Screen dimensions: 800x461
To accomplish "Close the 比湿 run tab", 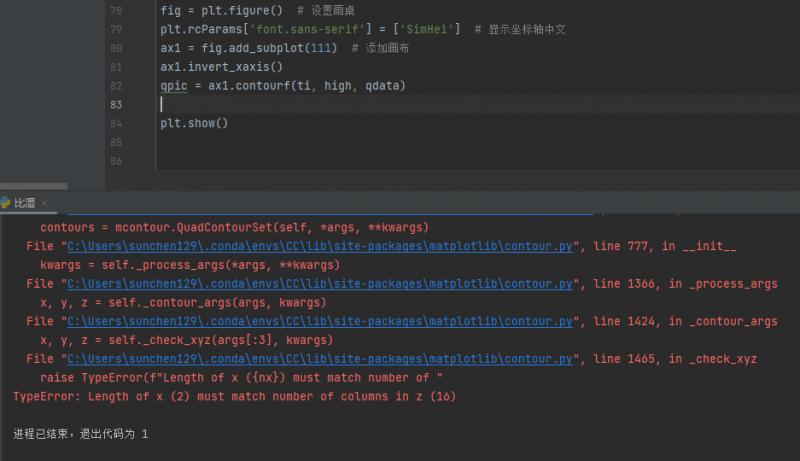I will point(44,203).
